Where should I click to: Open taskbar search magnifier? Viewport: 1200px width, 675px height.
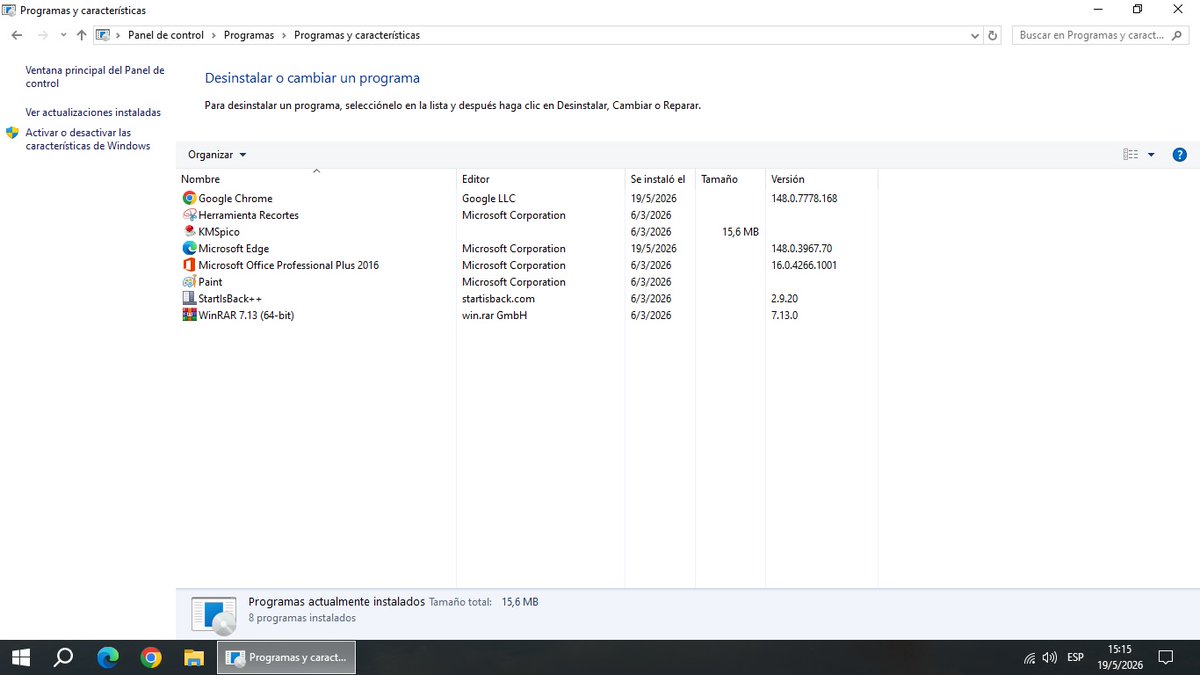[x=63, y=657]
